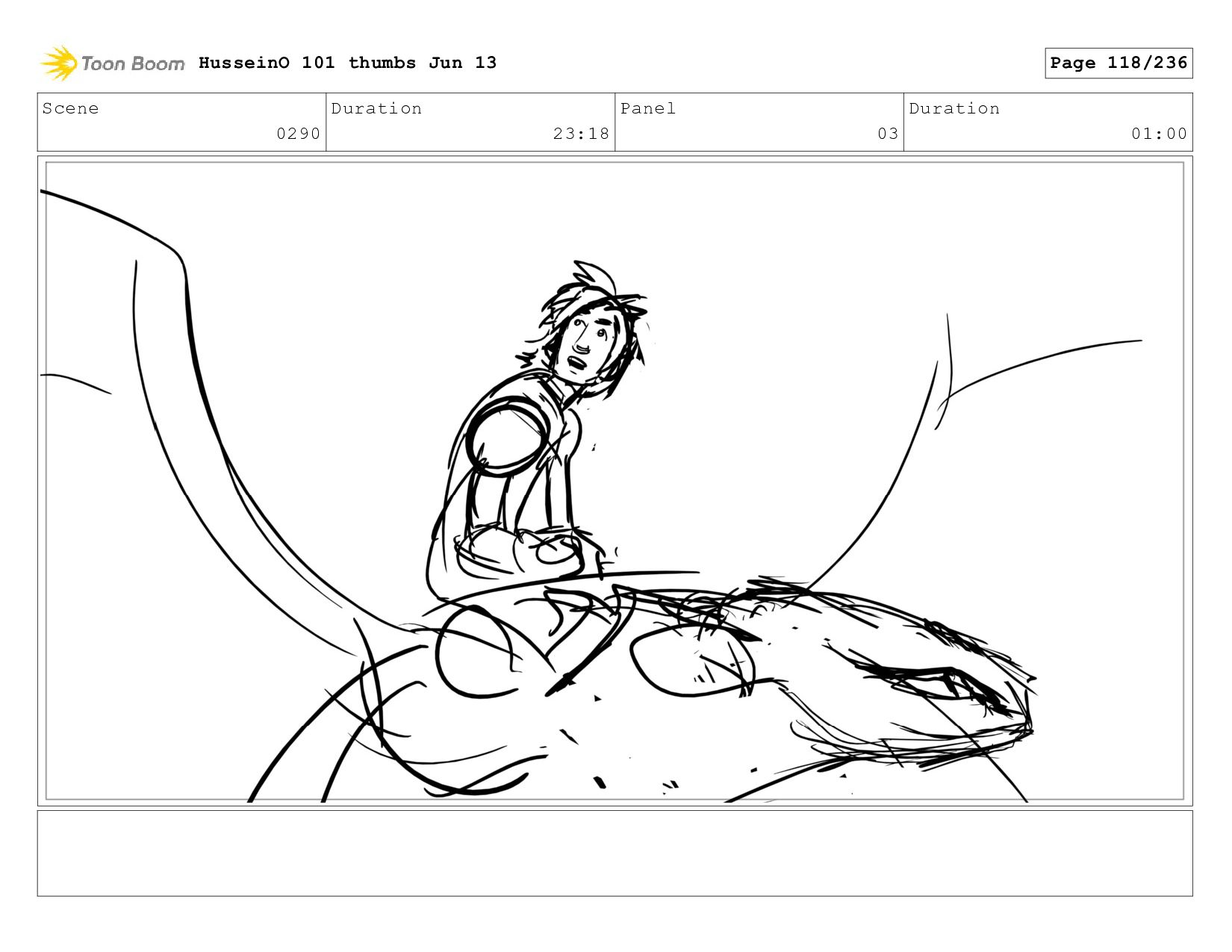Click scene number '0290'

(298, 134)
